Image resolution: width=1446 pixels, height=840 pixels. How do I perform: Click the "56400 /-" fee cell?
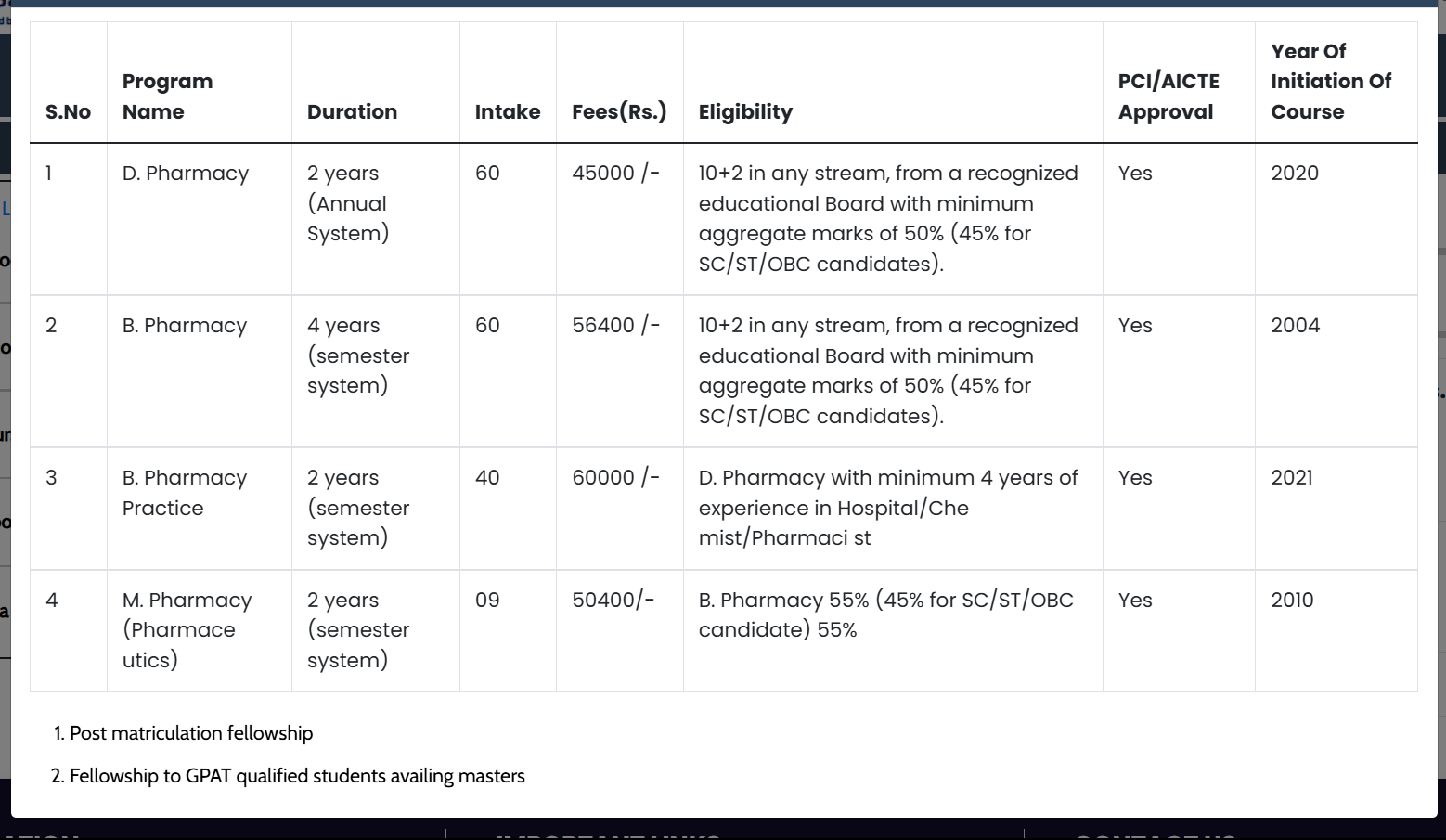[615, 326]
